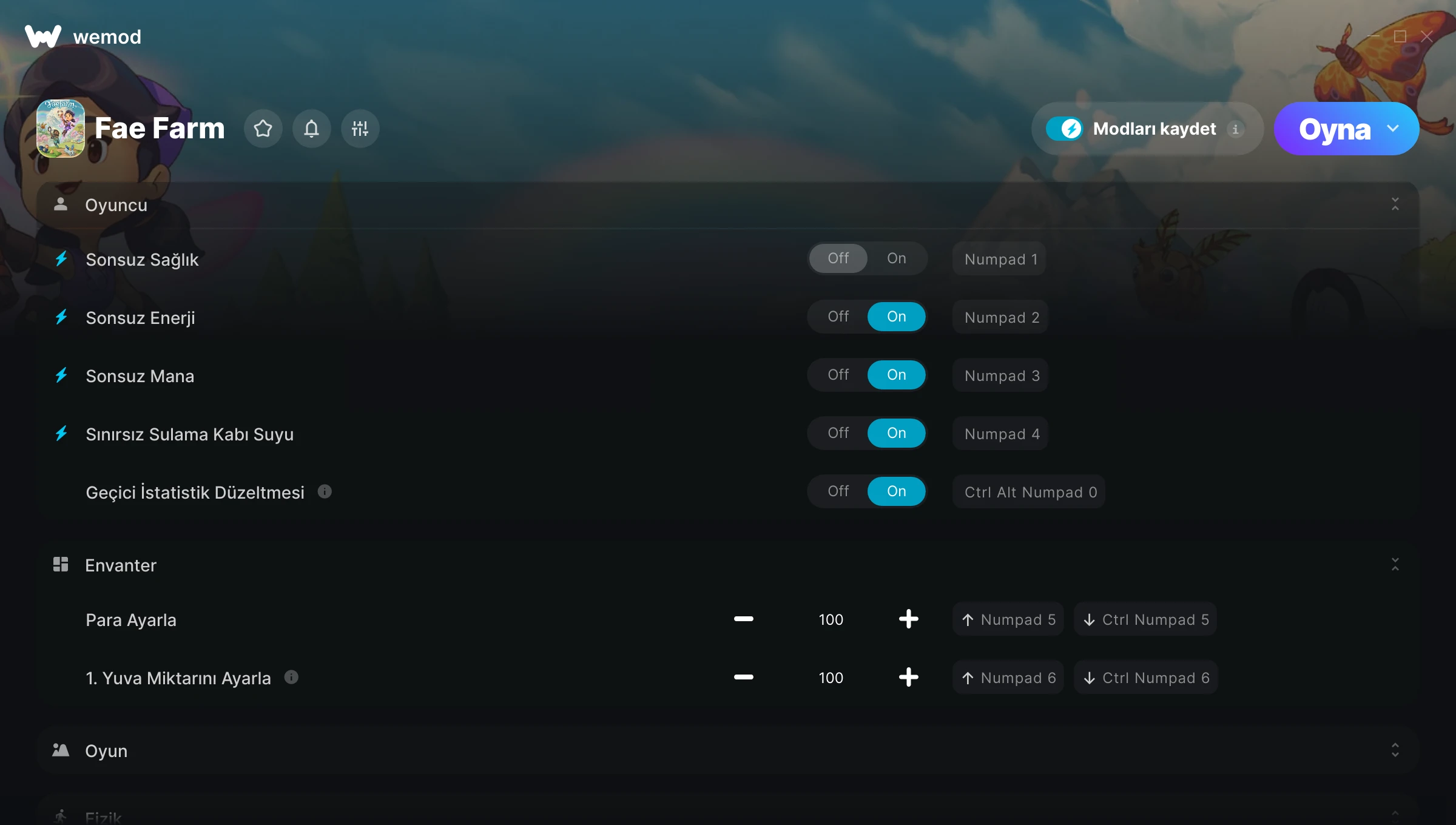The image size is (1456, 825).
Task: Add Fae Farm to favorites with star icon
Action: point(263,129)
